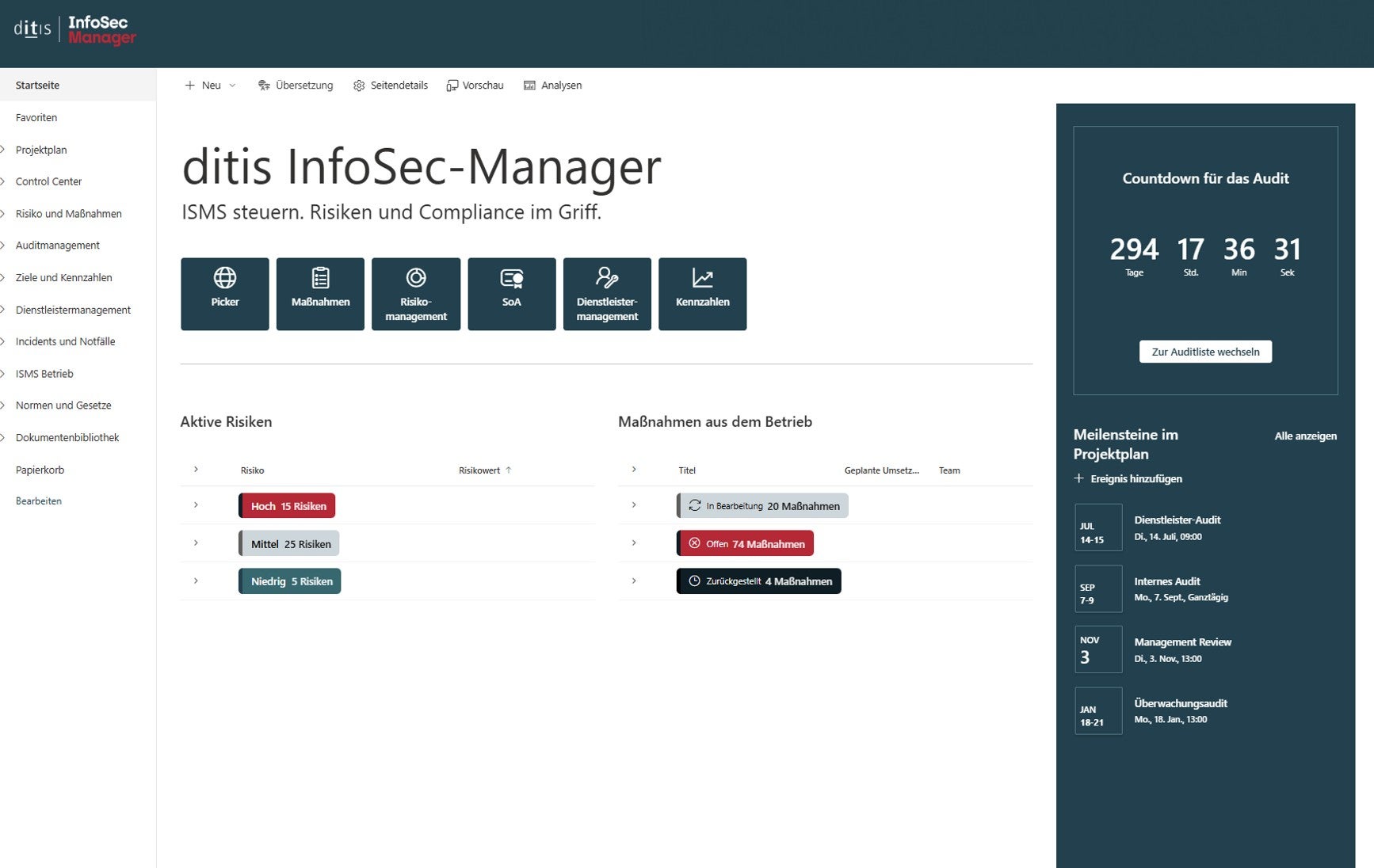Open the Neu dropdown arrow
Viewport: 1374px width, 868px height.
(x=232, y=86)
